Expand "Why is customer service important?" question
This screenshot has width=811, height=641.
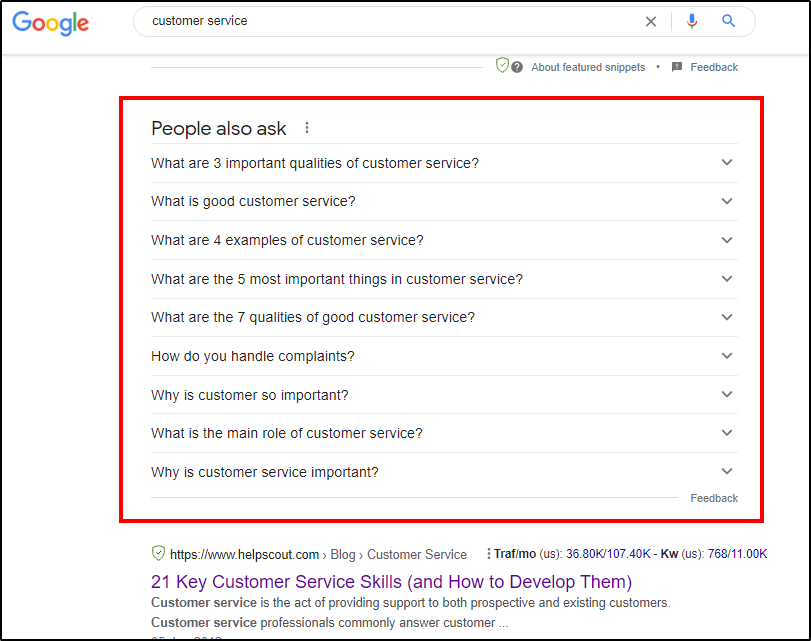pos(727,472)
